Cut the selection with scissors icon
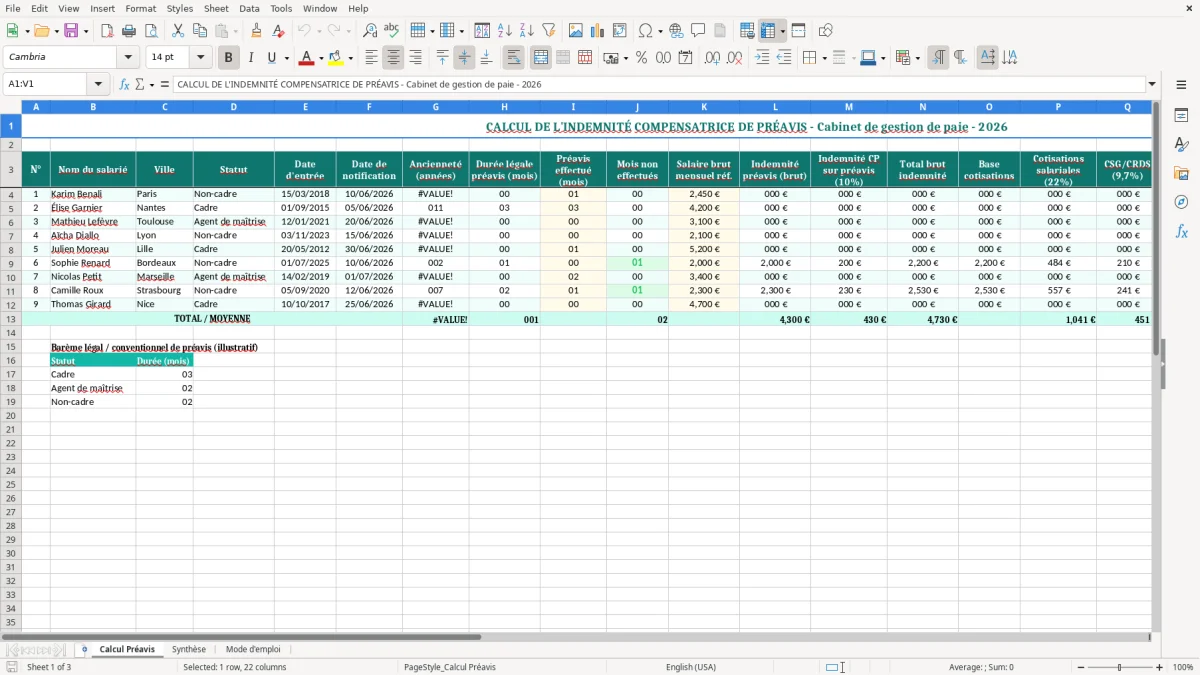This screenshot has height=675, width=1200. (178, 31)
